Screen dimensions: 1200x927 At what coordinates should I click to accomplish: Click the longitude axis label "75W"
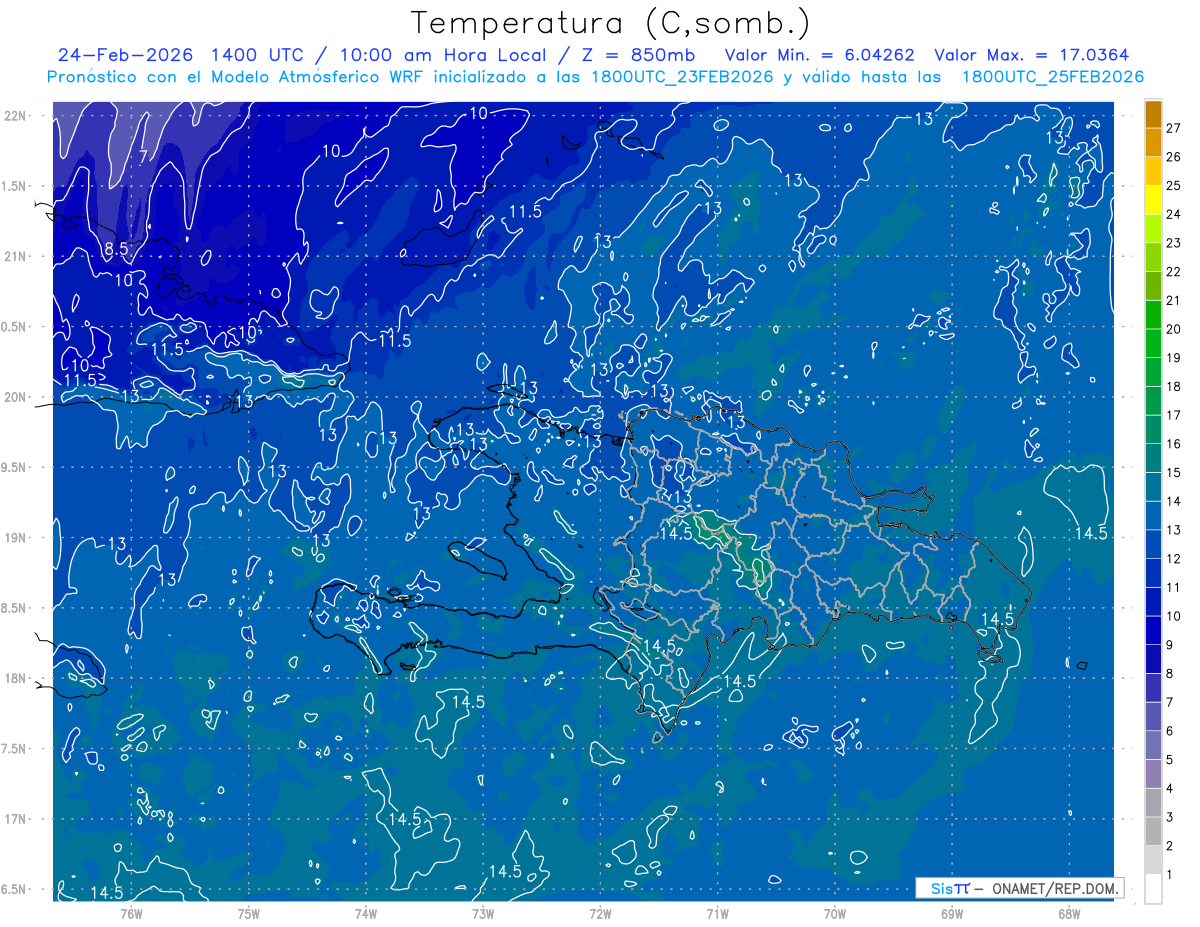pyautogui.click(x=248, y=913)
